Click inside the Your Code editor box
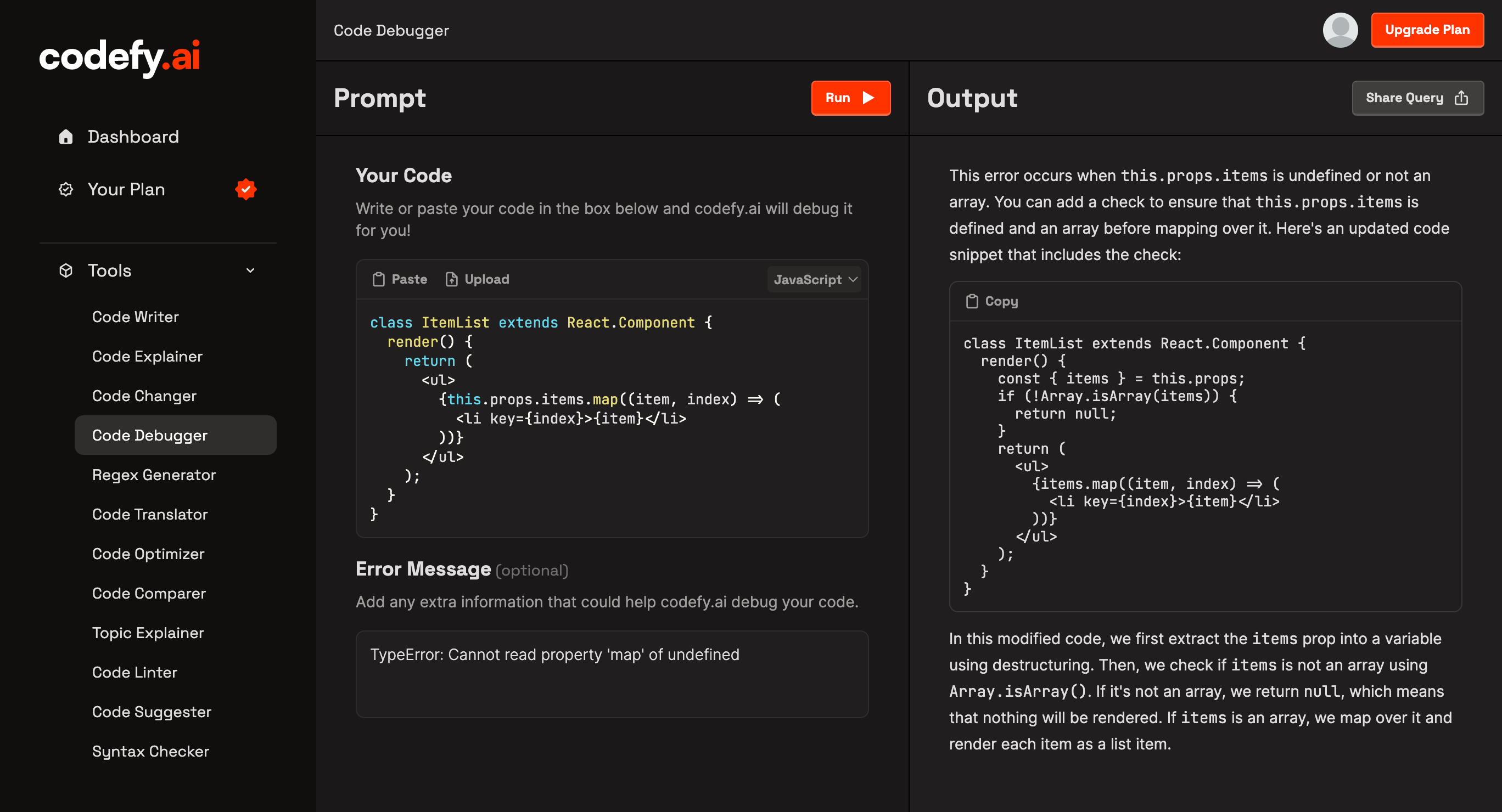The width and height of the screenshot is (1502, 812). (x=612, y=418)
